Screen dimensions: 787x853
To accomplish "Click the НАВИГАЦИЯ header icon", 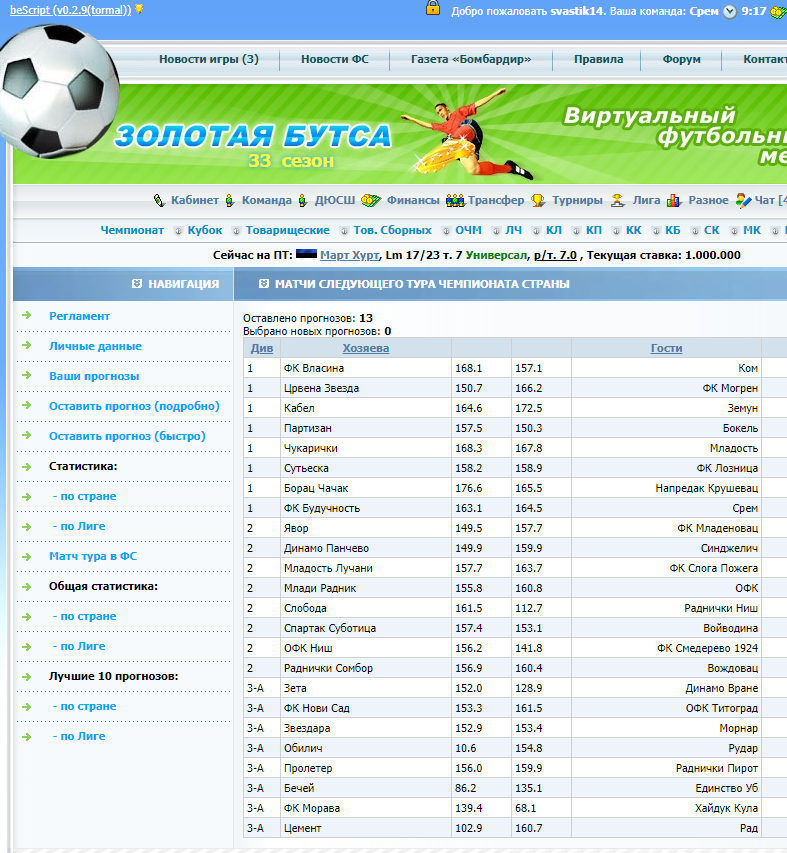I will click(x=137, y=283).
